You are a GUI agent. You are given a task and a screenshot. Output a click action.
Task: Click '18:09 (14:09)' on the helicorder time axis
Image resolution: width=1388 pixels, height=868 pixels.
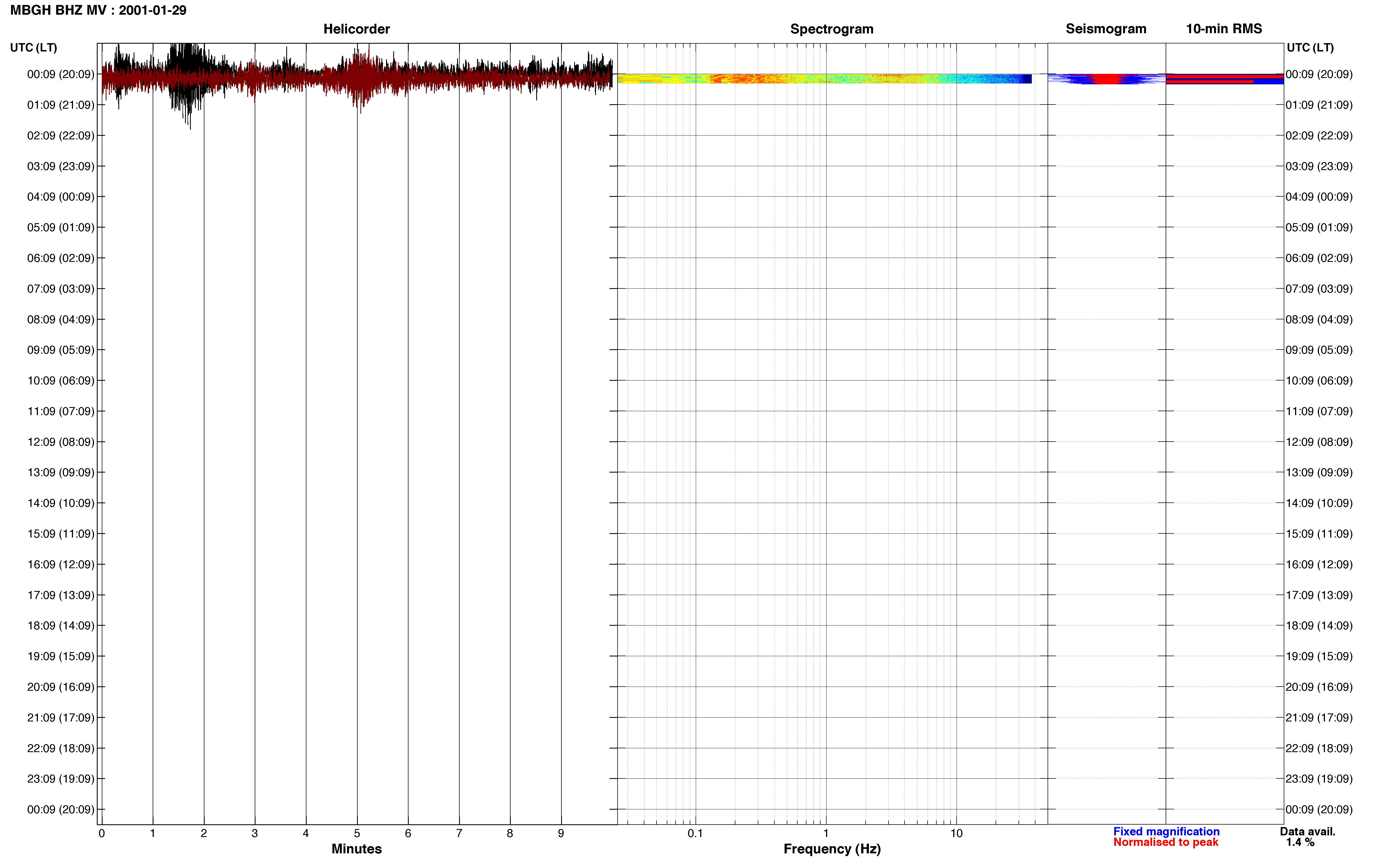(x=60, y=626)
